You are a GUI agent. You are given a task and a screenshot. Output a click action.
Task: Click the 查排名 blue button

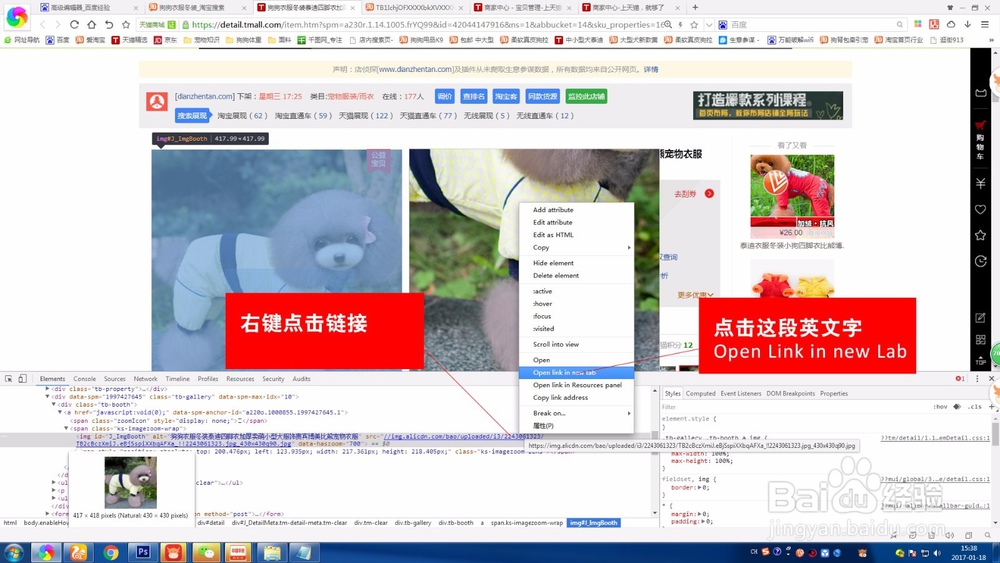tap(473, 96)
